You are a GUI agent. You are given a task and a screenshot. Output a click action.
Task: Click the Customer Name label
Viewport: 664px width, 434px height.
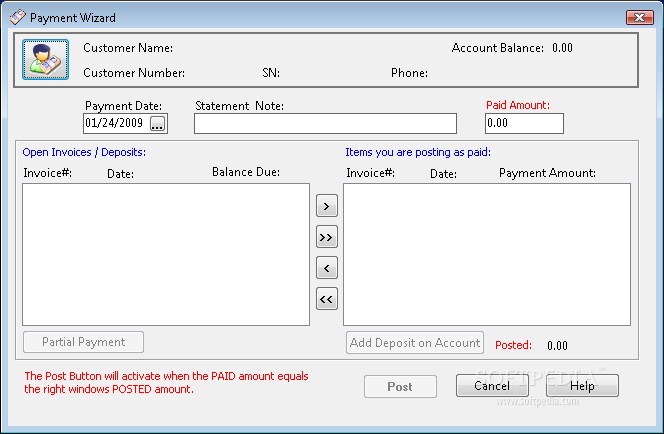pyautogui.click(x=128, y=48)
